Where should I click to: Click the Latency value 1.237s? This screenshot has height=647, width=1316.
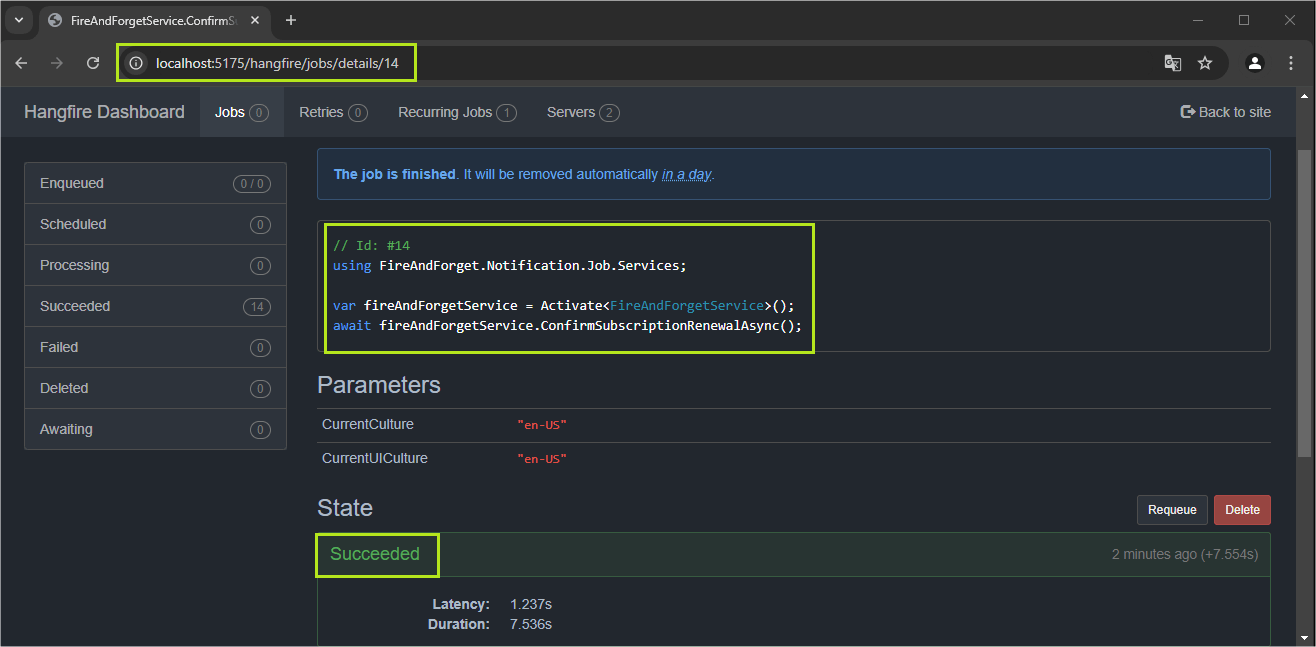point(531,604)
